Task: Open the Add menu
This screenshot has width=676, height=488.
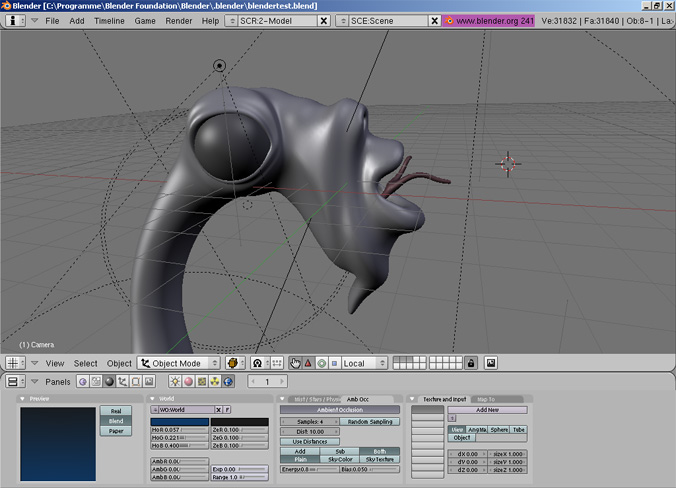Action: point(77,21)
